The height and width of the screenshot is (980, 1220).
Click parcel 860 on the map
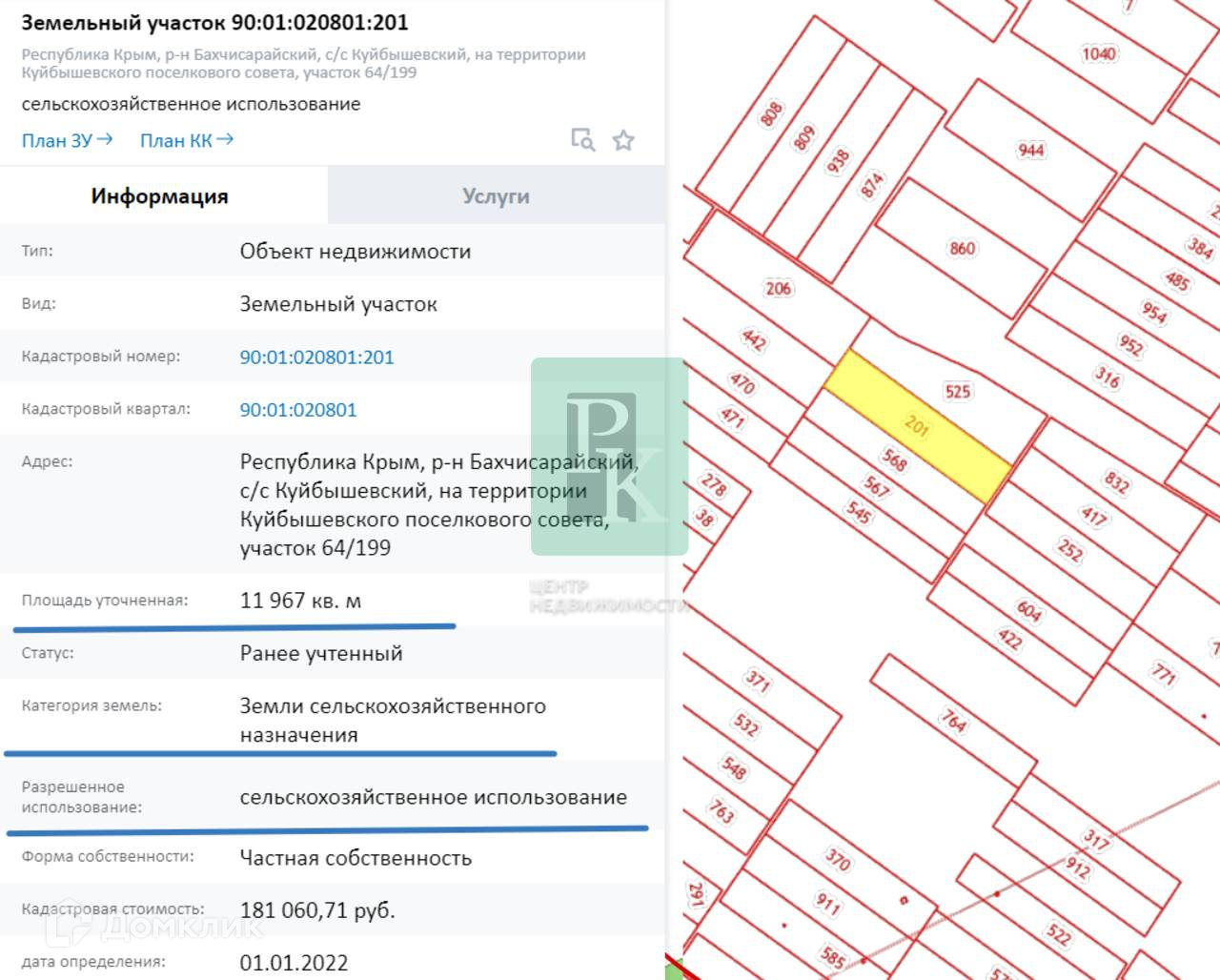click(962, 249)
